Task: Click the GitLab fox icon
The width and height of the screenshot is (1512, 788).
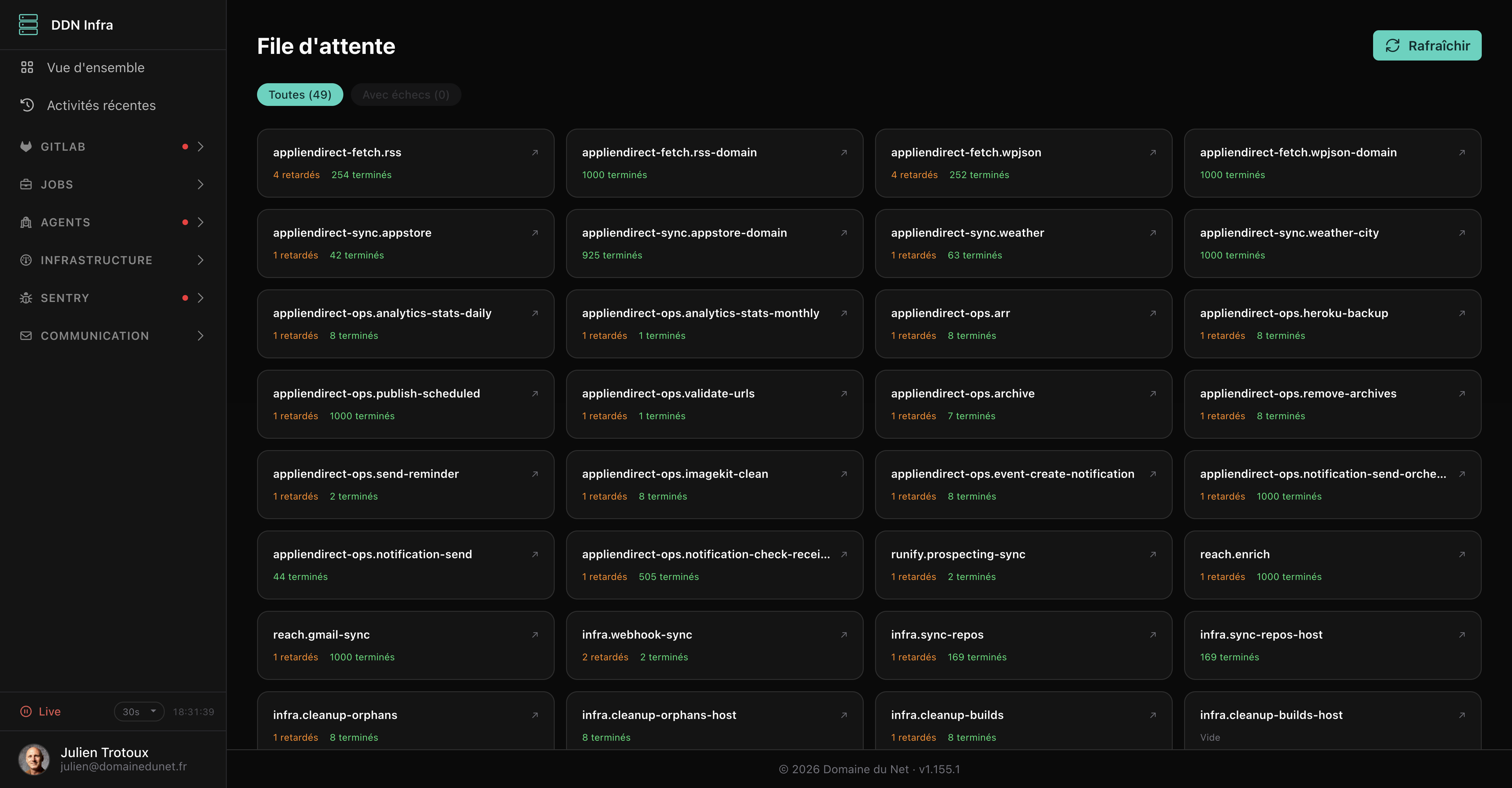Action: pyautogui.click(x=26, y=147)
